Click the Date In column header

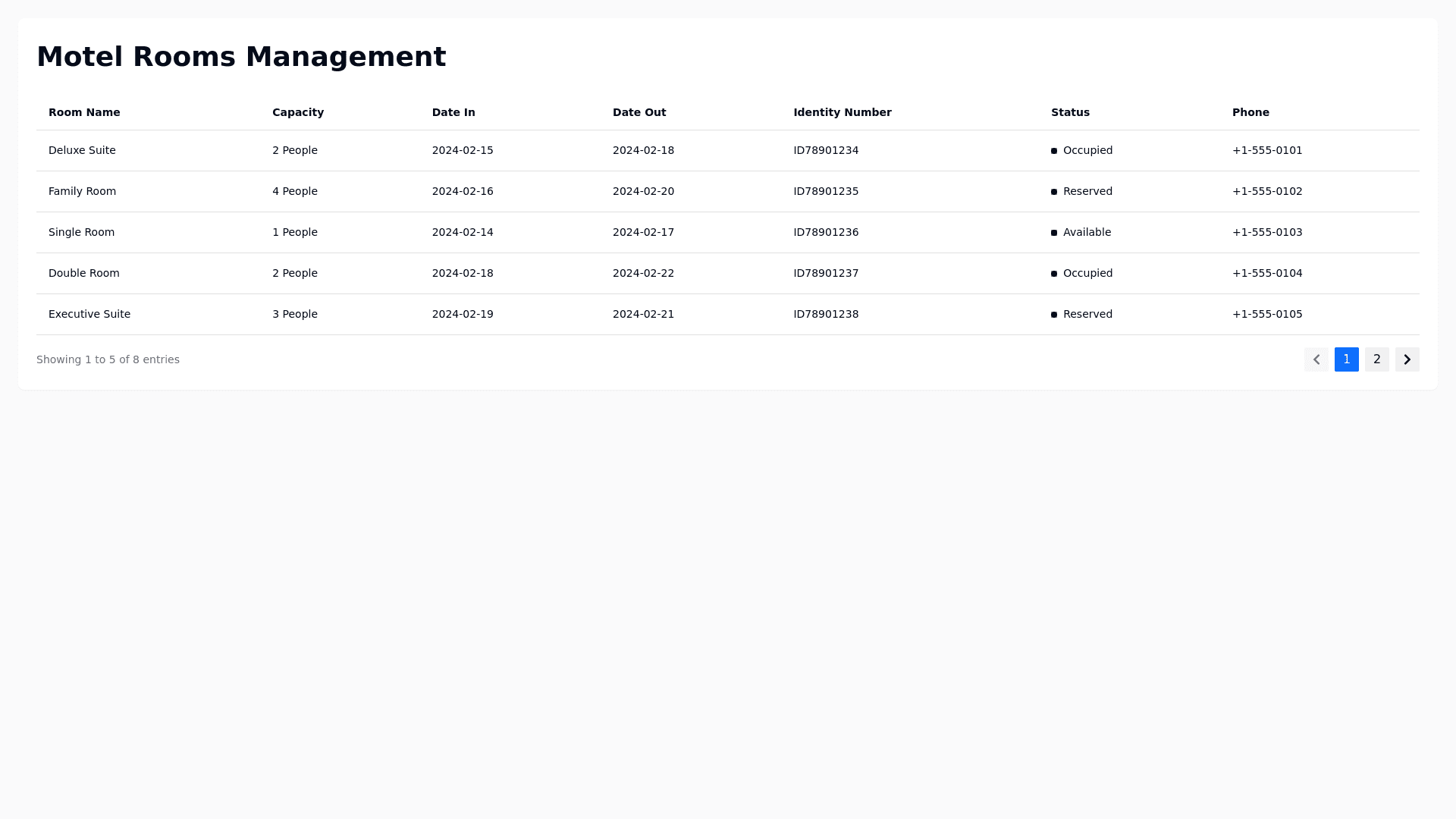pyautogui.click(x=453, y=112)
